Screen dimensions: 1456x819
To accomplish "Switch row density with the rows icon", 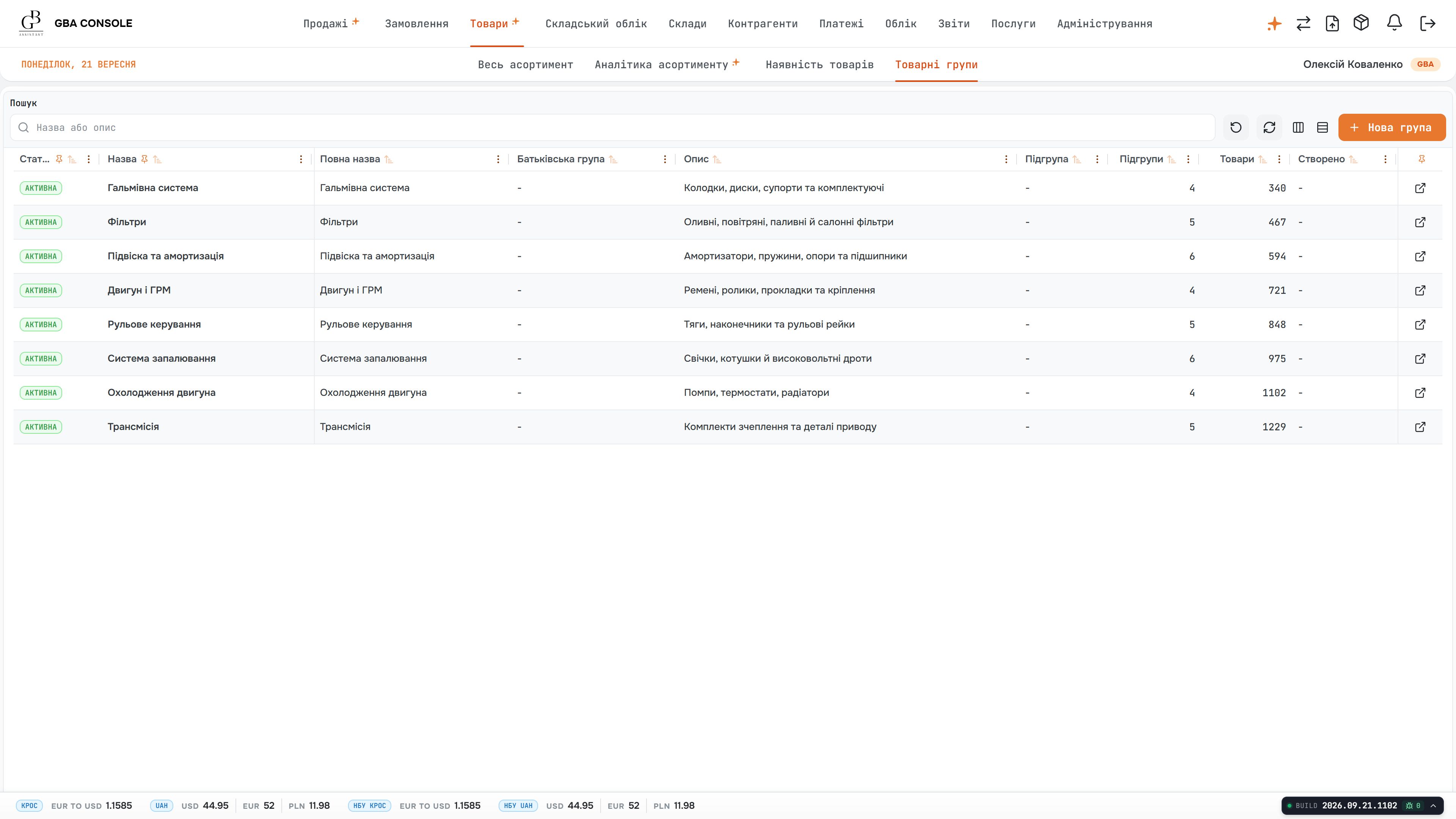I will (x=1323, y=128).
